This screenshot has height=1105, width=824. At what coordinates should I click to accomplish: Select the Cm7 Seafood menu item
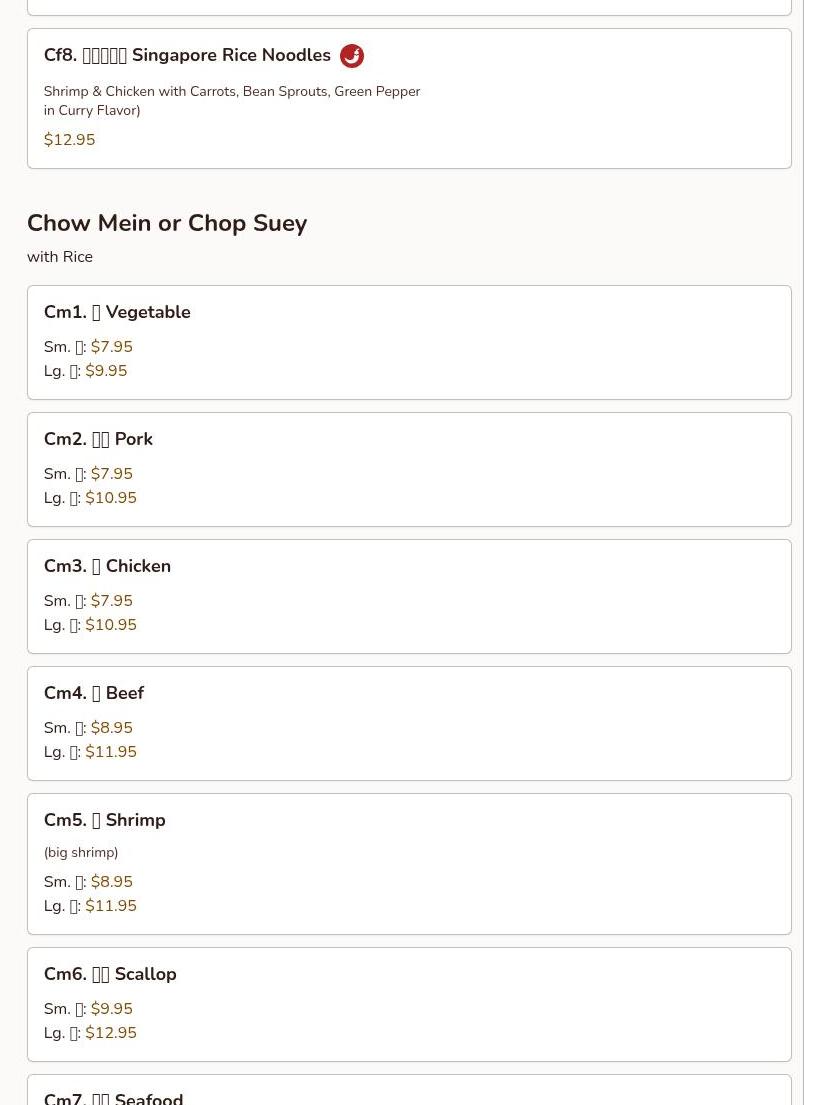pyautogui.click(x=113, y=1097)
